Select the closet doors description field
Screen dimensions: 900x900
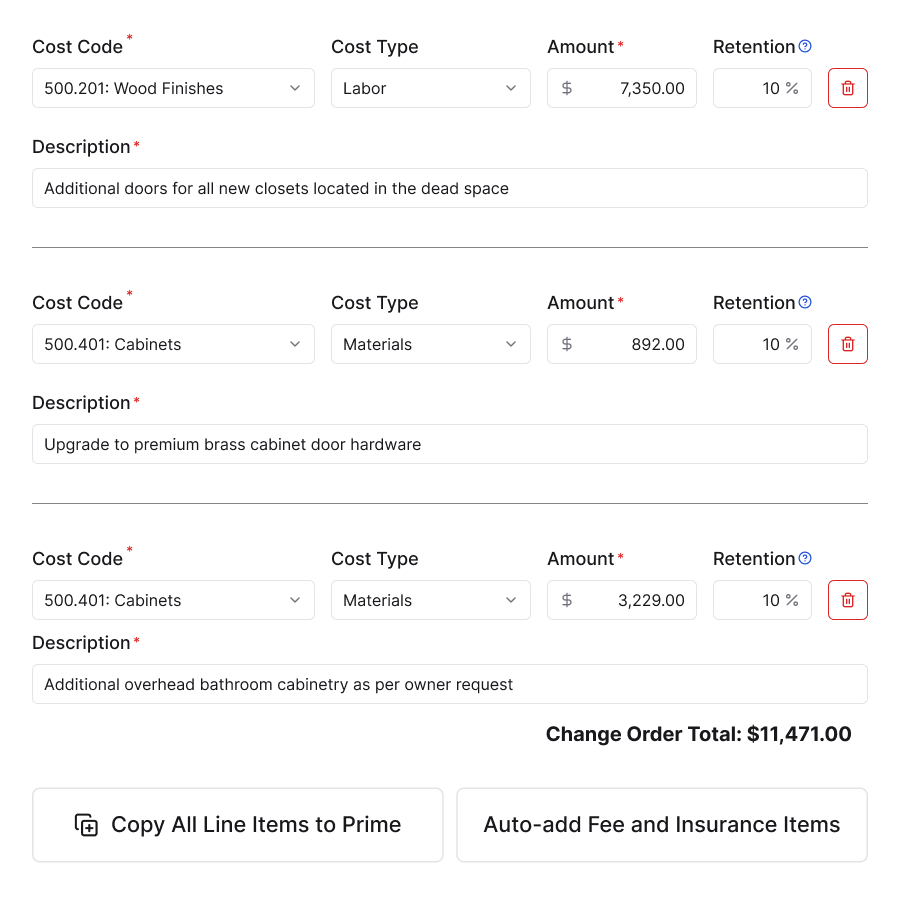point(450,188)
